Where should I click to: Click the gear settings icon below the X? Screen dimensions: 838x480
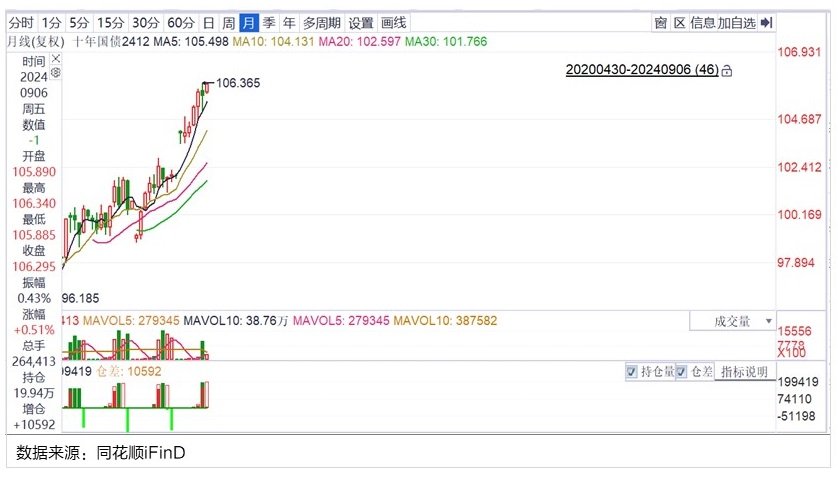(x=56, y=73)
